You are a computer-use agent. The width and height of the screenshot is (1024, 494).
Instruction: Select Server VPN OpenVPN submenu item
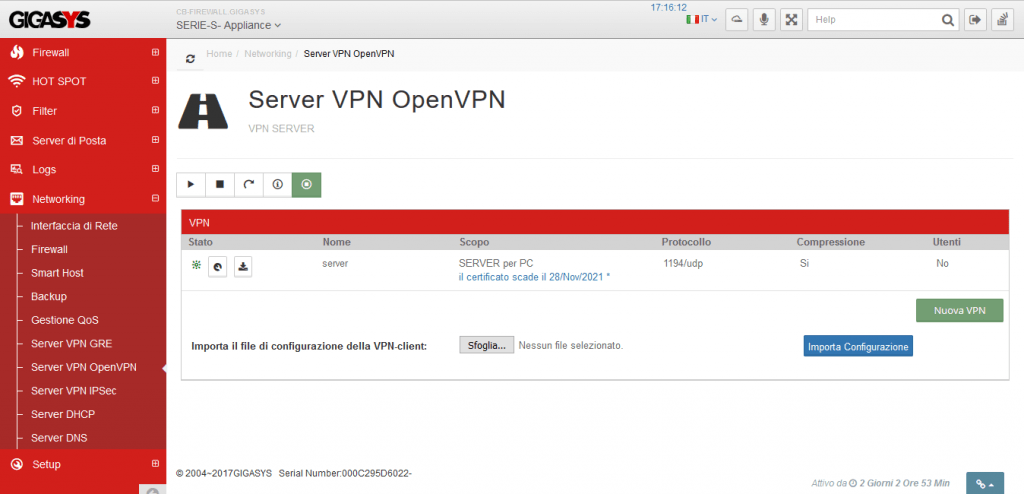click(84, 367)
